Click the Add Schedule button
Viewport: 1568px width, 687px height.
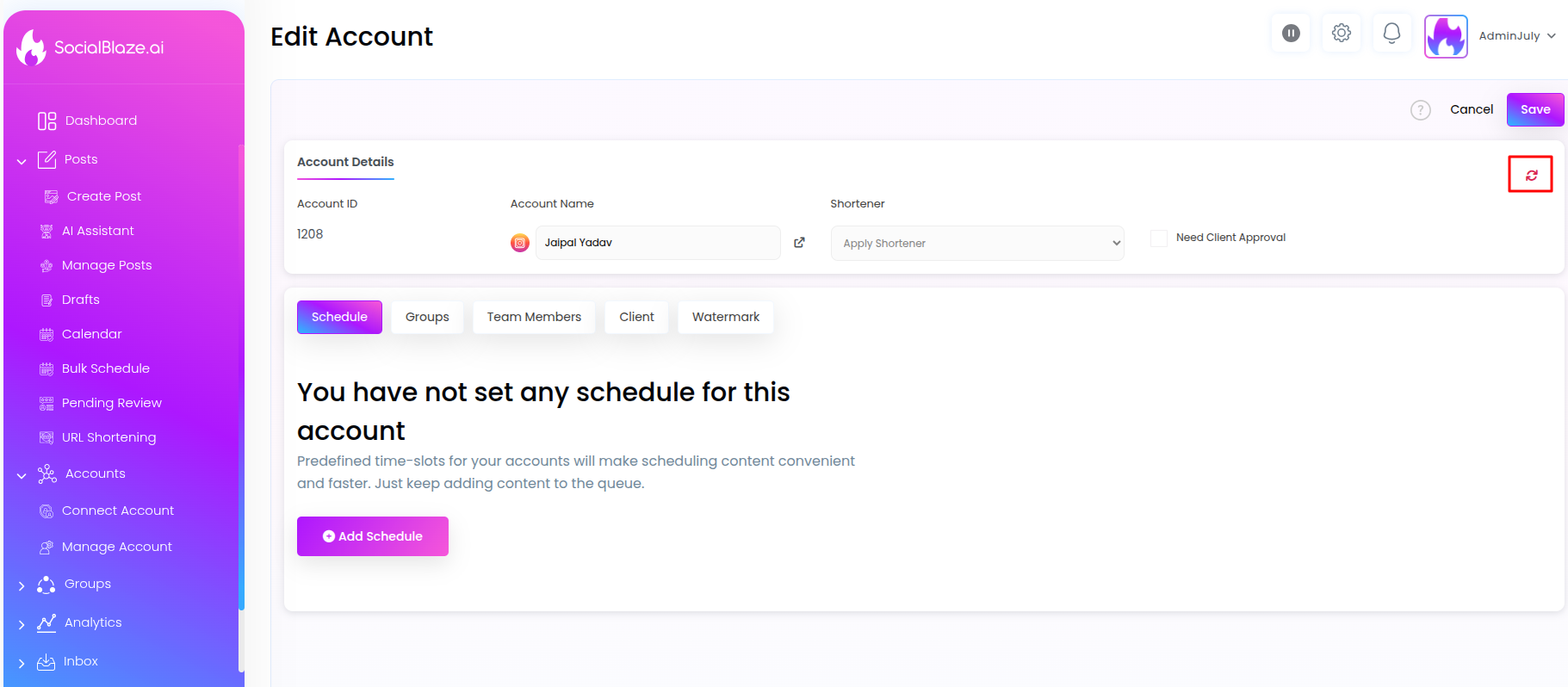click(x=373, y=536)
